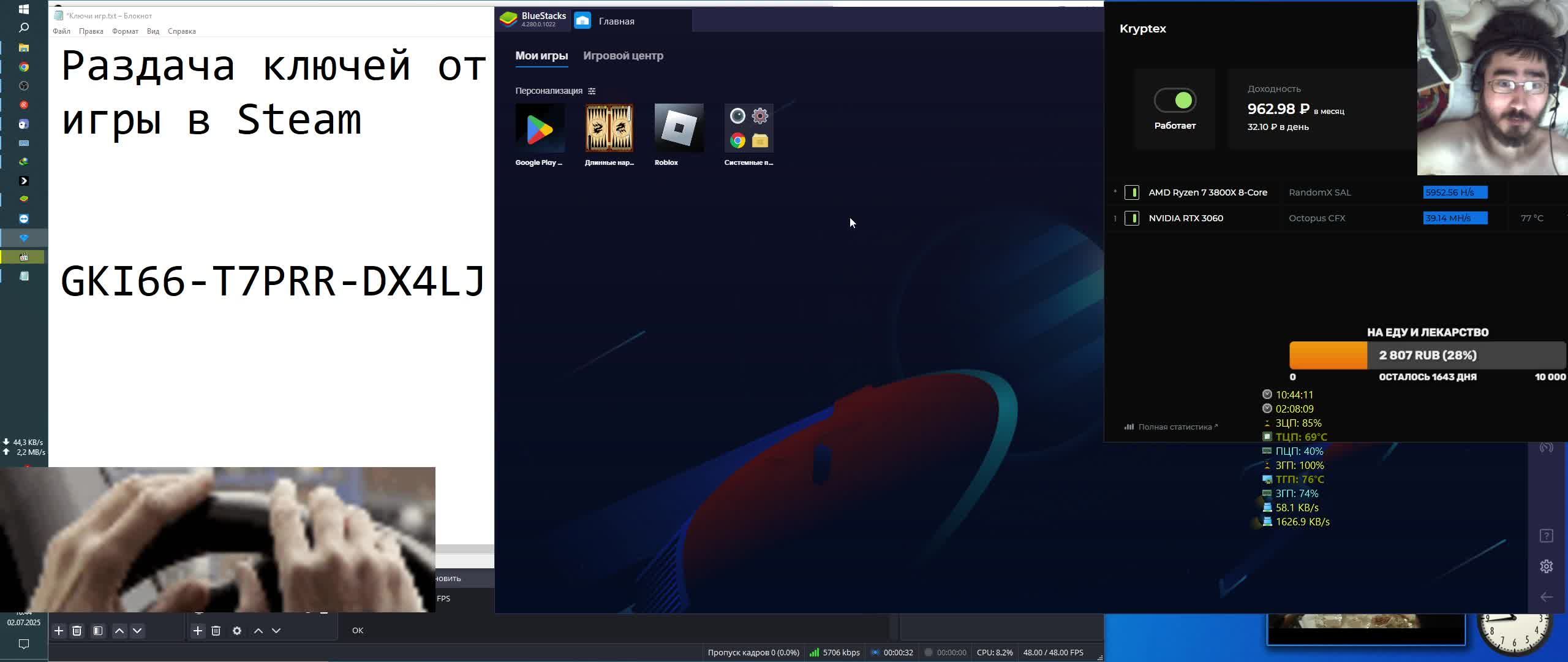The width and height of the screenshot is (1568, 662).
Task: Switch to the Игровой центр tab
Action: (x=623, y=56)
